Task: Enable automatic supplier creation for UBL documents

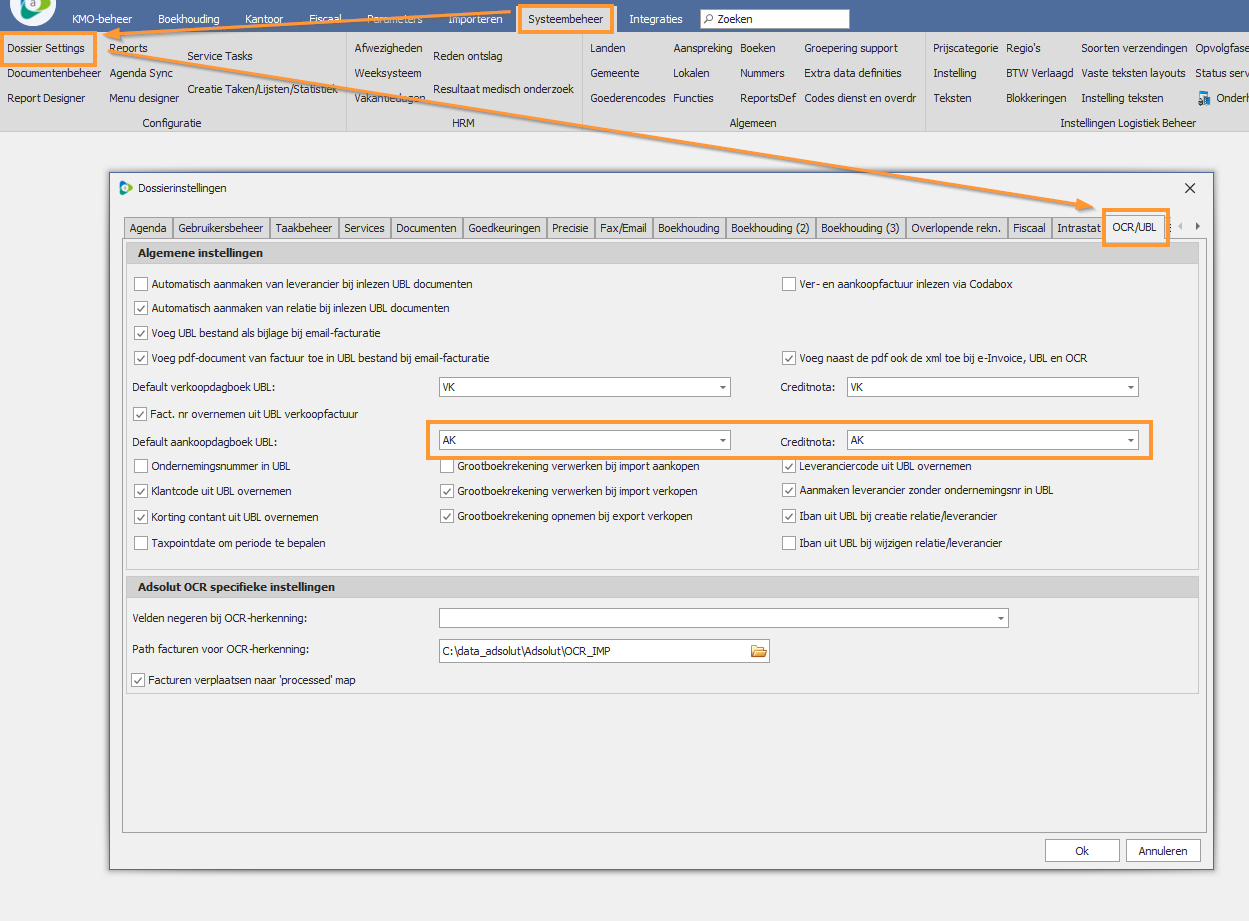Action: [x=141, y=284]
